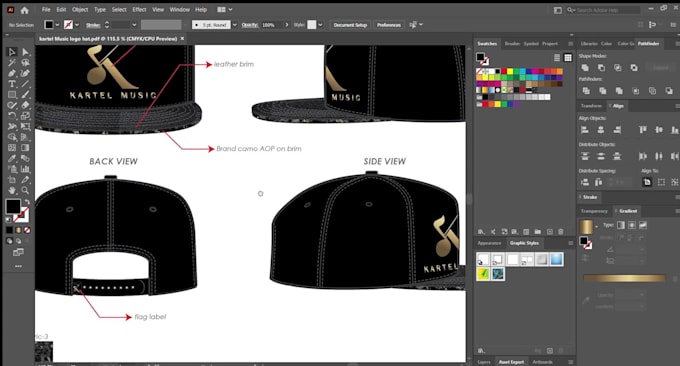The height and width of the screenshot is (366, 680).
Task: Open stroke weight dropdown
Action: click(x=134, y=25)
